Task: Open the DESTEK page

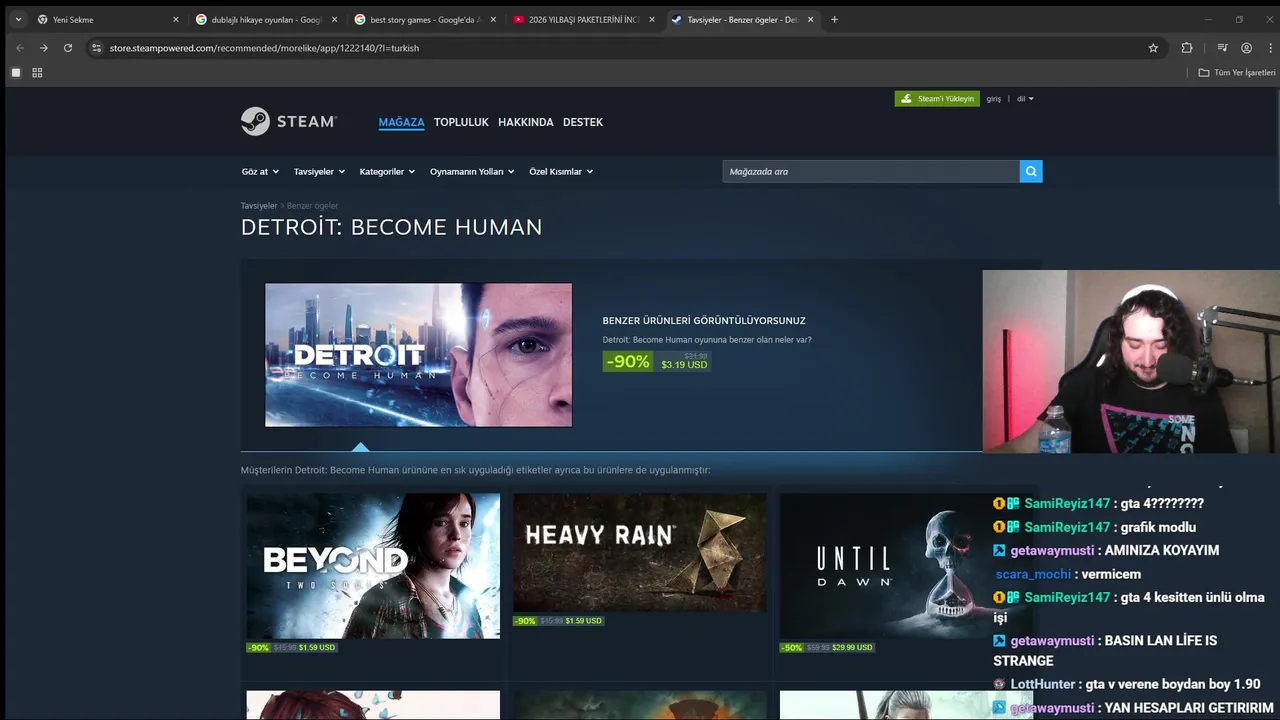Action: (583, 122)
